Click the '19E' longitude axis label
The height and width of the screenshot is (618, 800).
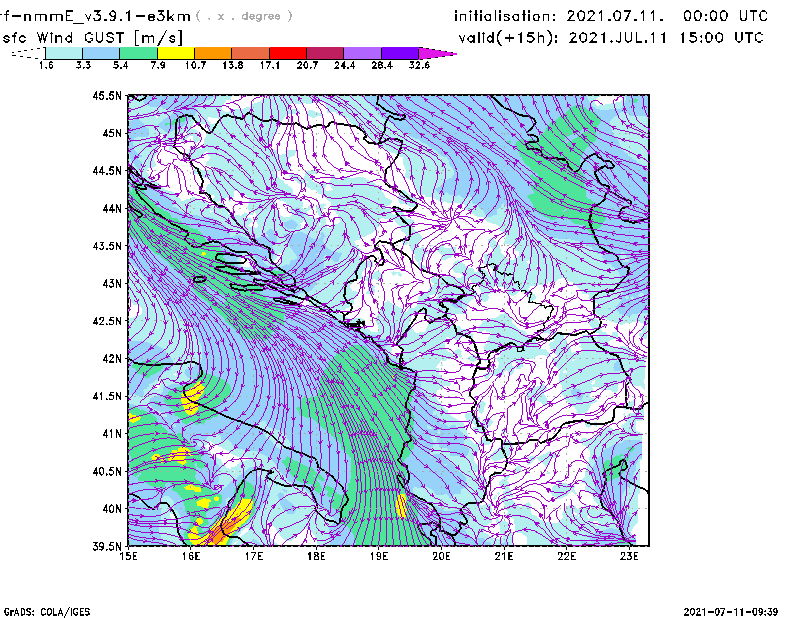[379, 556]
